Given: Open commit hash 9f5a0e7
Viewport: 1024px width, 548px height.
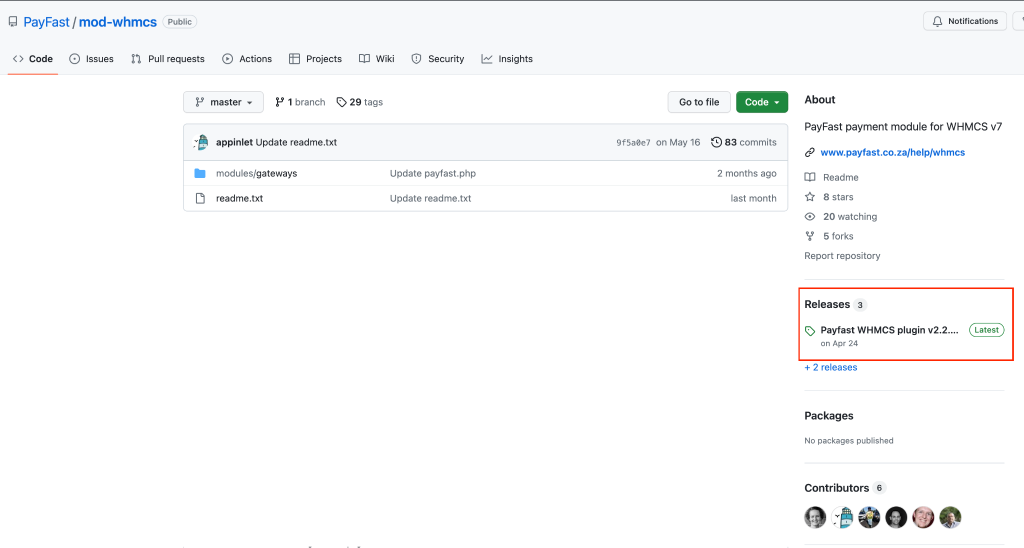Looking at the screenshot, I should click(x=633, y=142).
